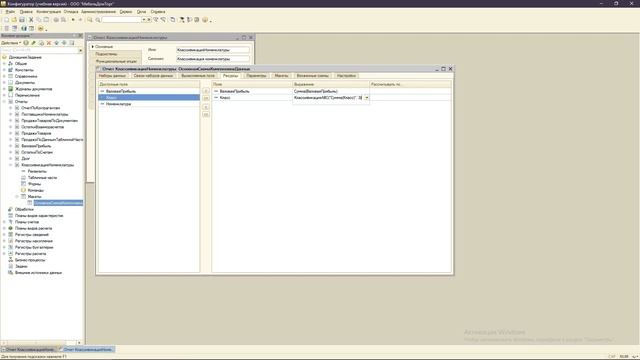The height and width of the screenshot is (360, 640).
Task: Switch to the Вычисляемые поля tab
Action: [x=198, y=76]
